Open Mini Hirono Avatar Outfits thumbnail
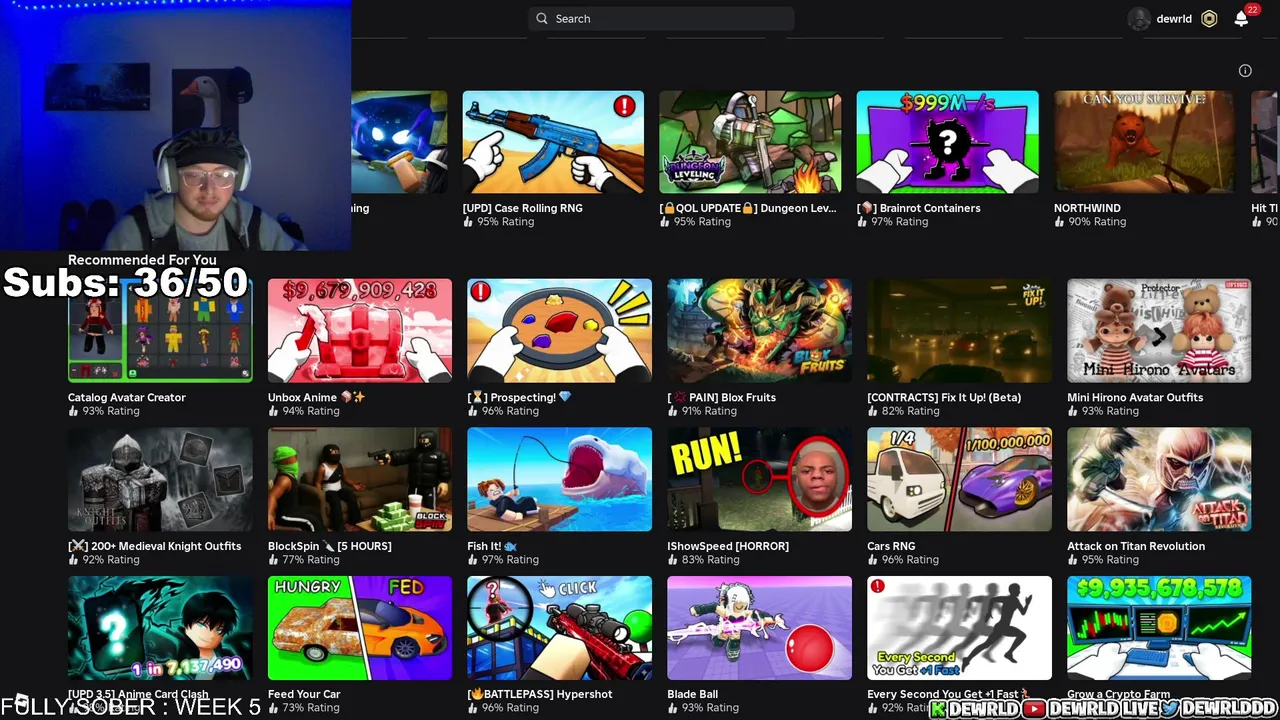Image resolution: width=1280 pixels, height=720 pixels. pos(1159,331)
